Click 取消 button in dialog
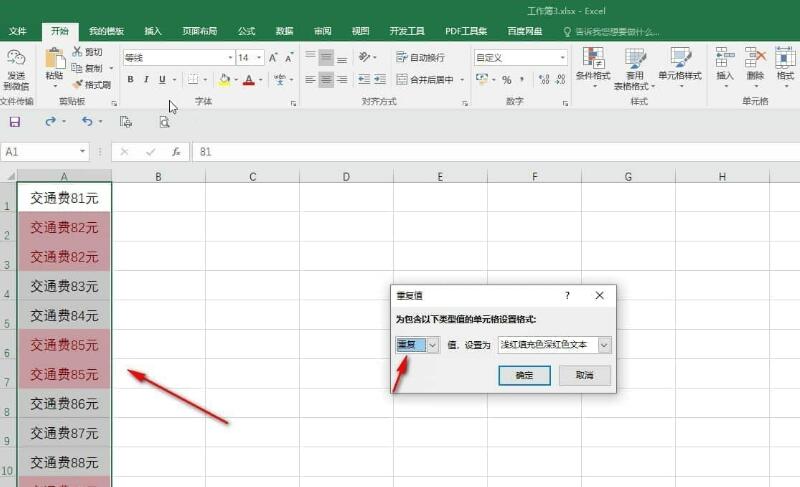 pyautogui.click(x=584, y=375)
